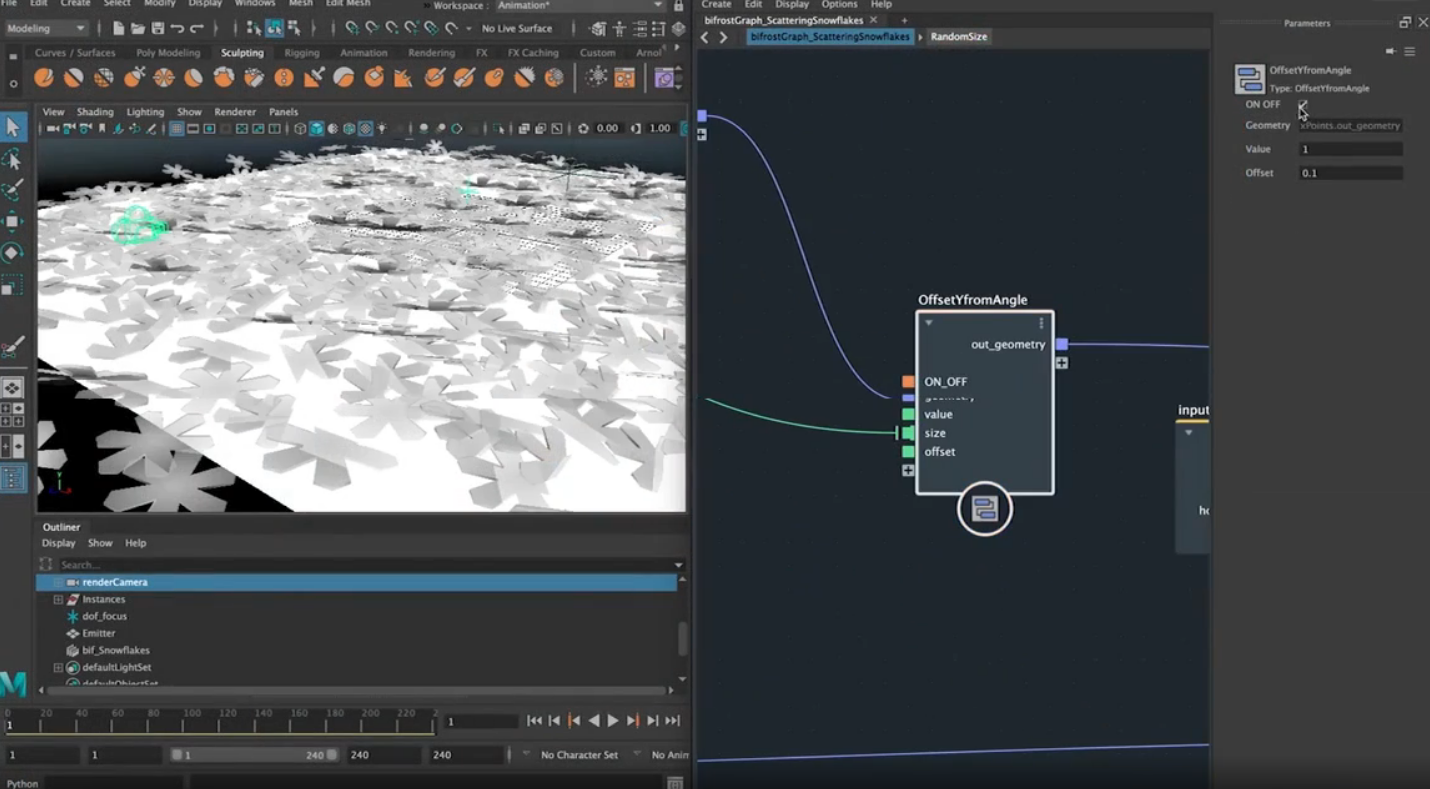
Task: Click the RandomSize breadcrumb
Action: coord(958,37)
